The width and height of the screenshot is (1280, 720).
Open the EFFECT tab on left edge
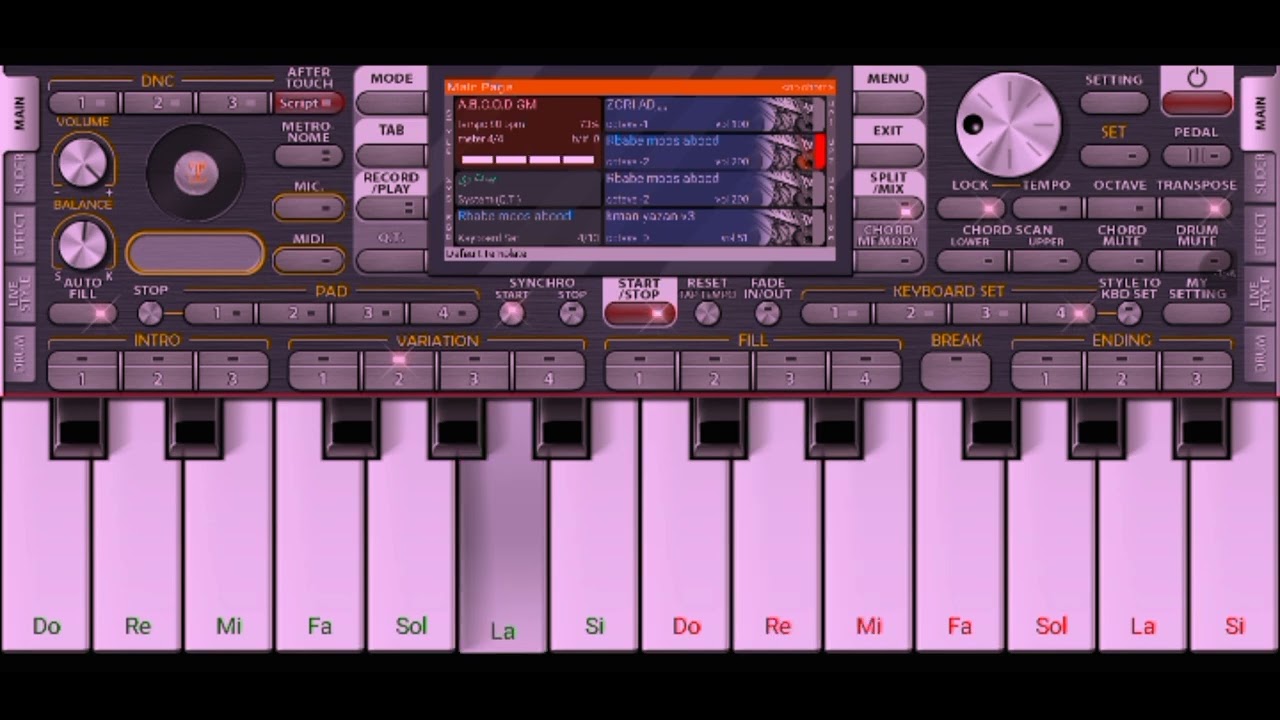[18, 233]
